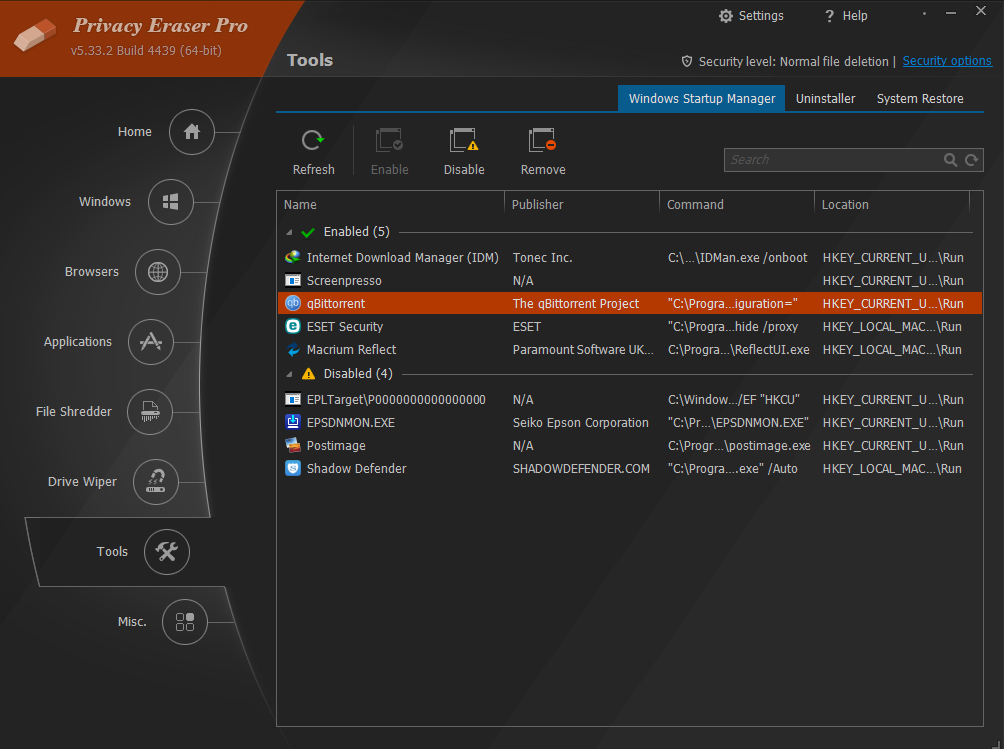Image resolution: width=1004 pixels, height=749 pixels.
Task: Click the Drive Wiper sidebar label
Action: (x=82, y=481)
